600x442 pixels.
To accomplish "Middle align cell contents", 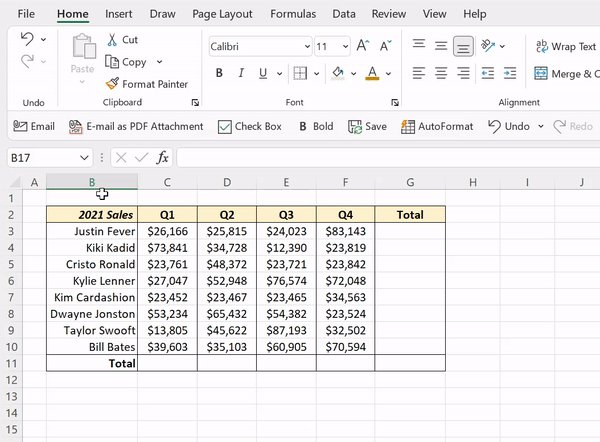I will coord(441,46).
